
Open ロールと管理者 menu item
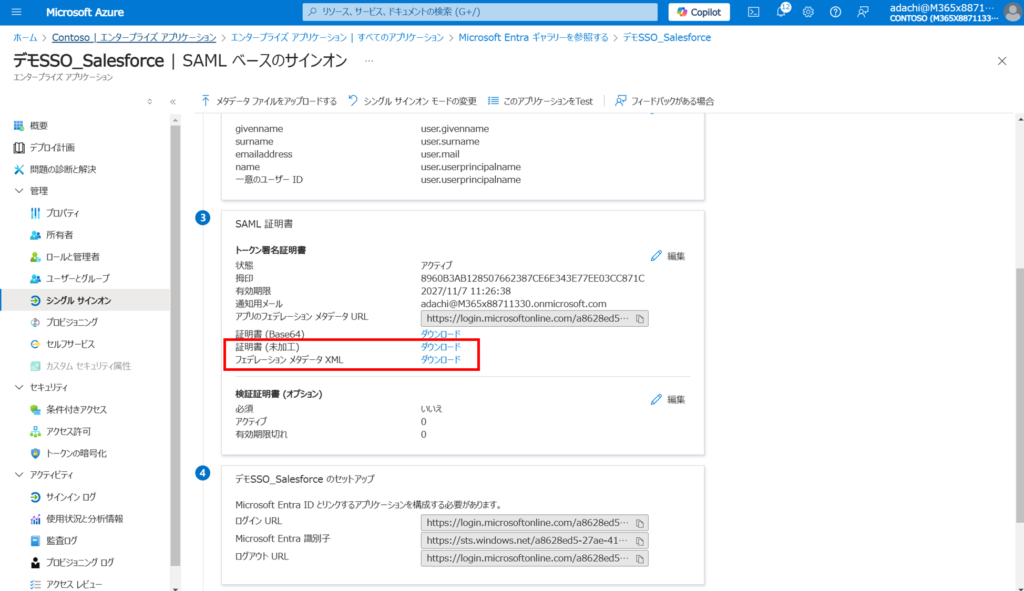pyautogui.click(x=72, y=257)
